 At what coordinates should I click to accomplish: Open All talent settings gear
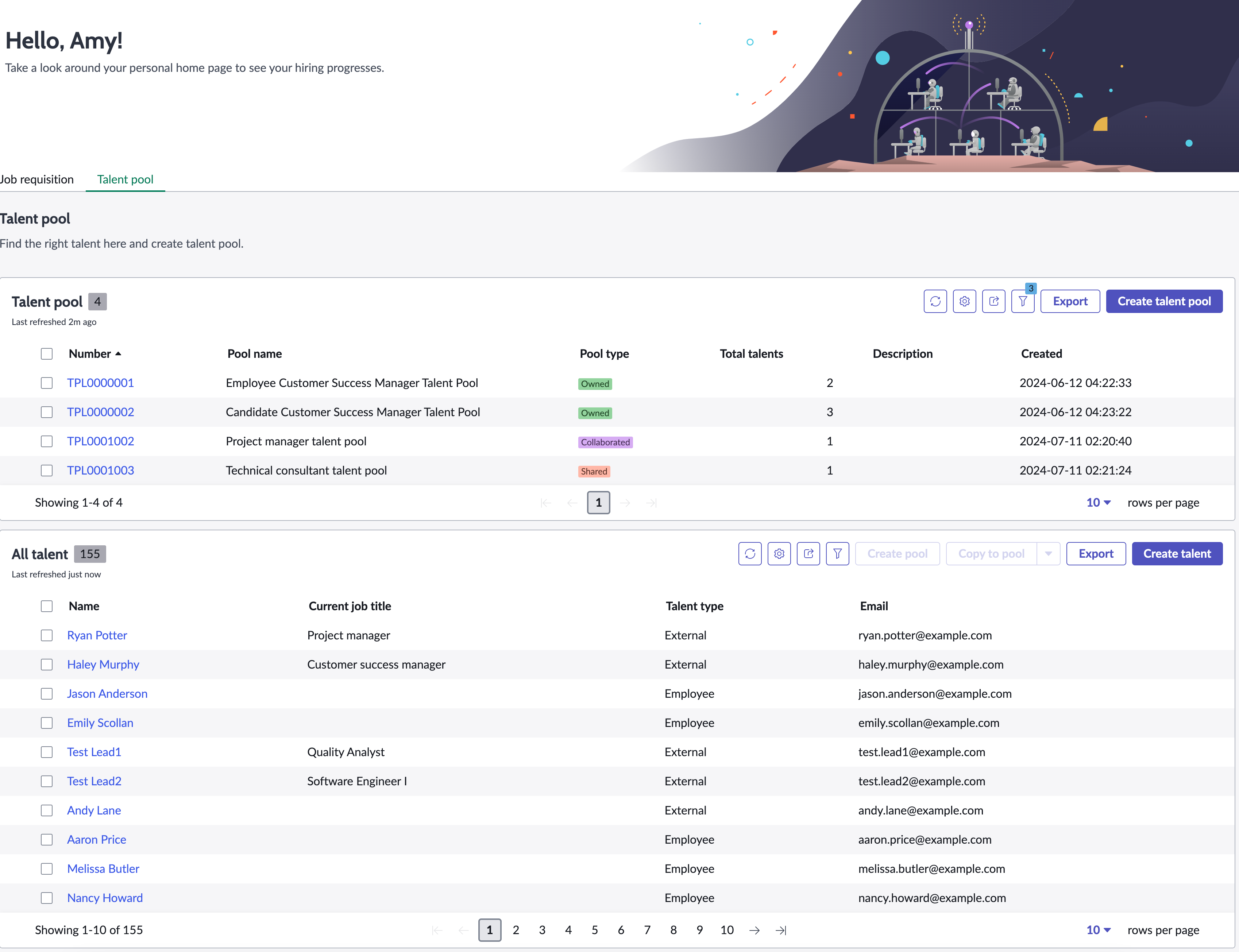[779, 554]
